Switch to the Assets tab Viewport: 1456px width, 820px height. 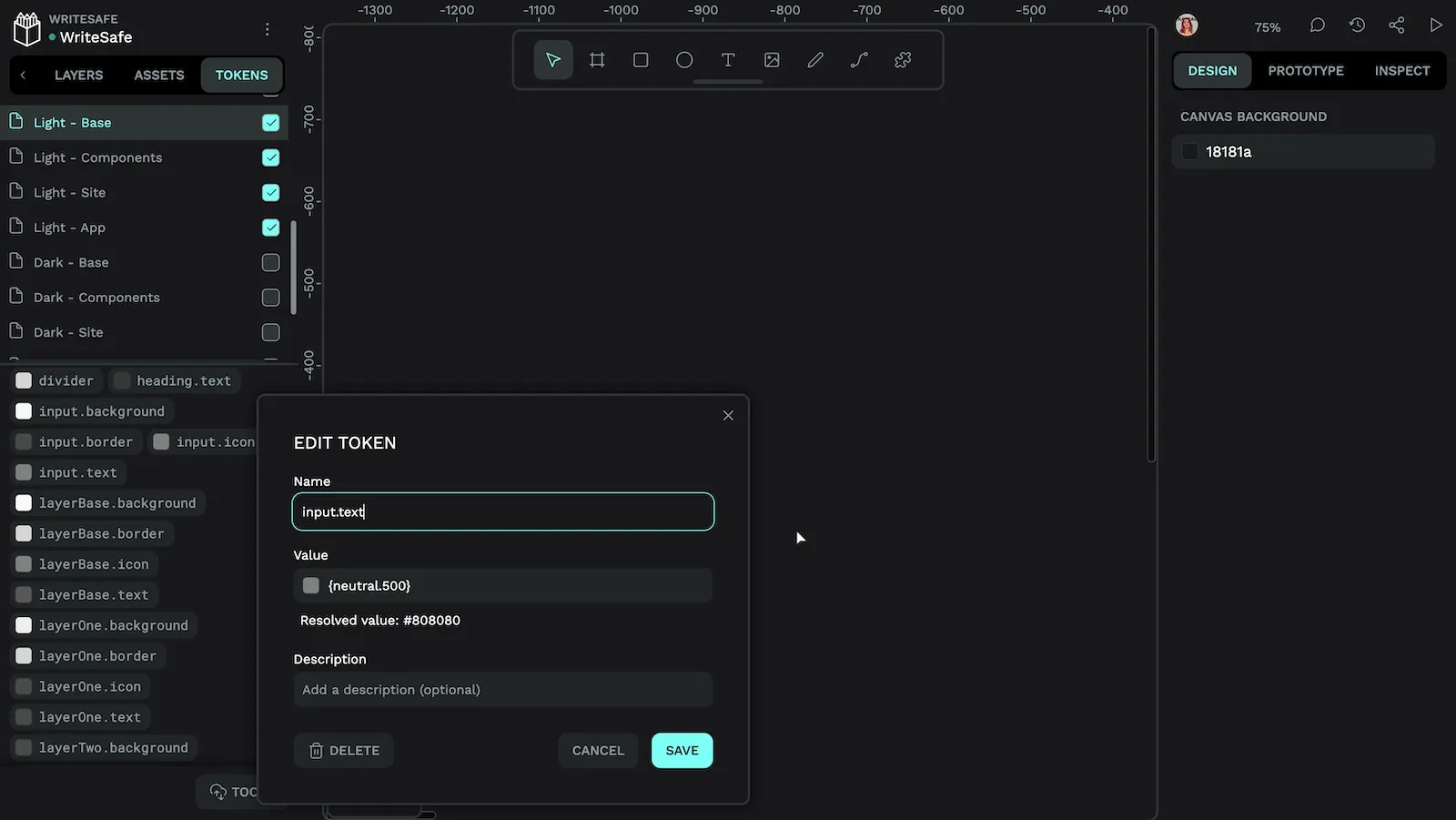pos(159,75)
